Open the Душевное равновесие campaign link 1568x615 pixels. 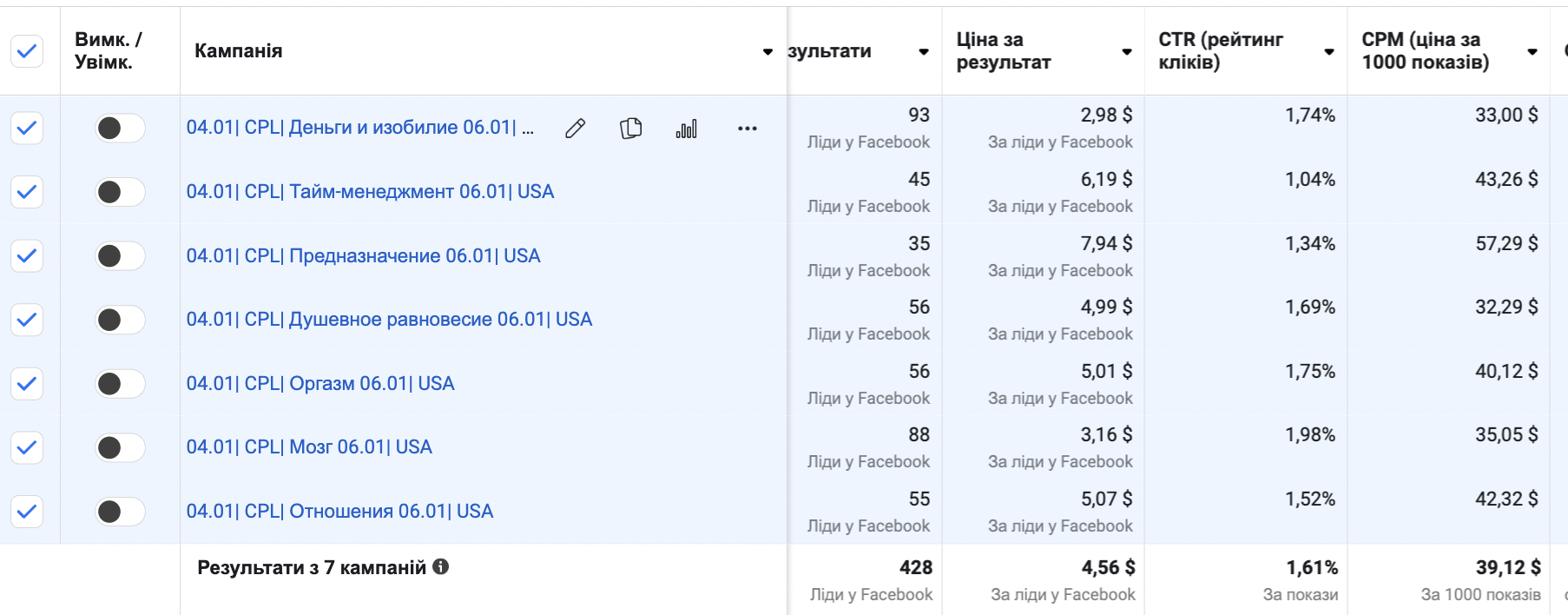(389, 319)
